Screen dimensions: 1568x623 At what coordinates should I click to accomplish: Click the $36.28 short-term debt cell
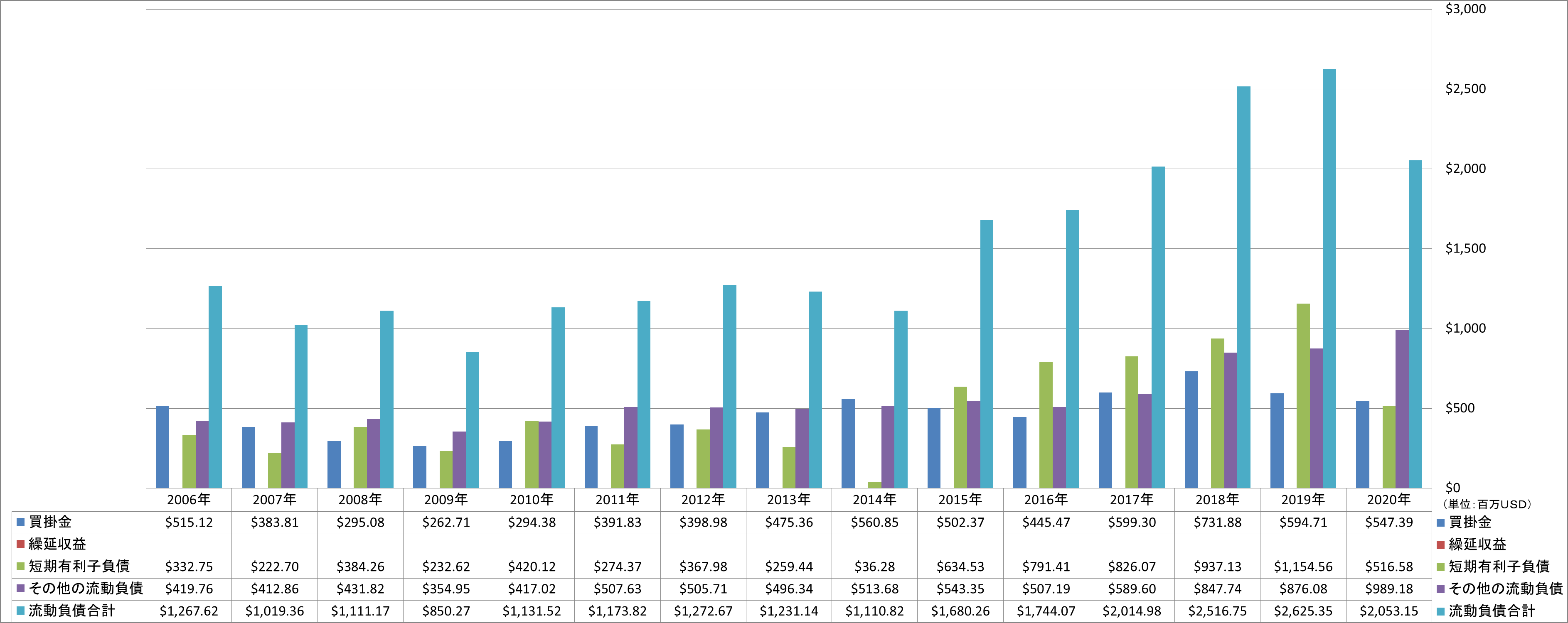[875, 567]
